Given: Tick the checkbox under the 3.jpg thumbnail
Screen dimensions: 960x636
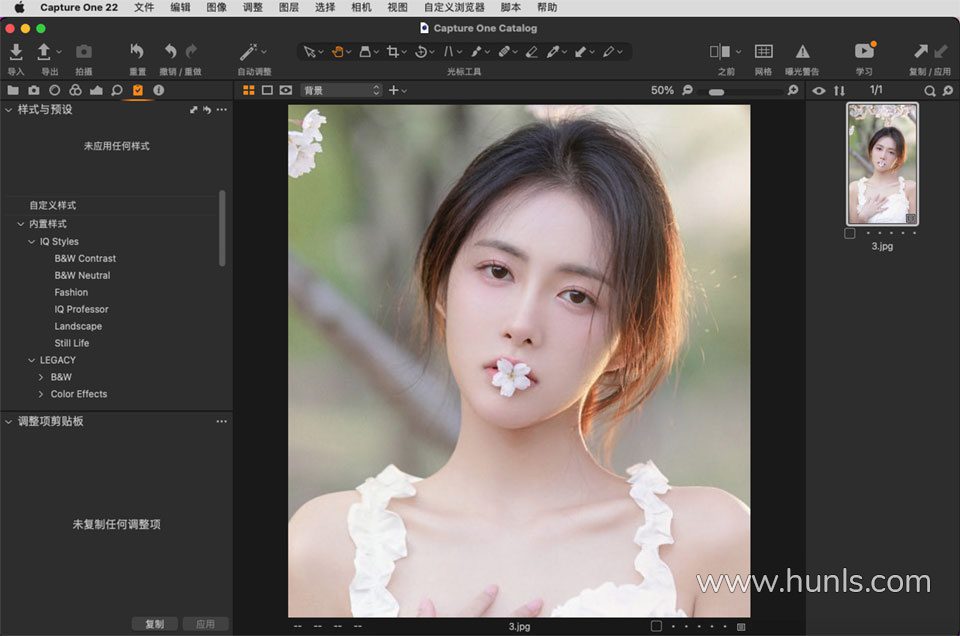Looking at the screenshot, I should click(x=849, y=233).
